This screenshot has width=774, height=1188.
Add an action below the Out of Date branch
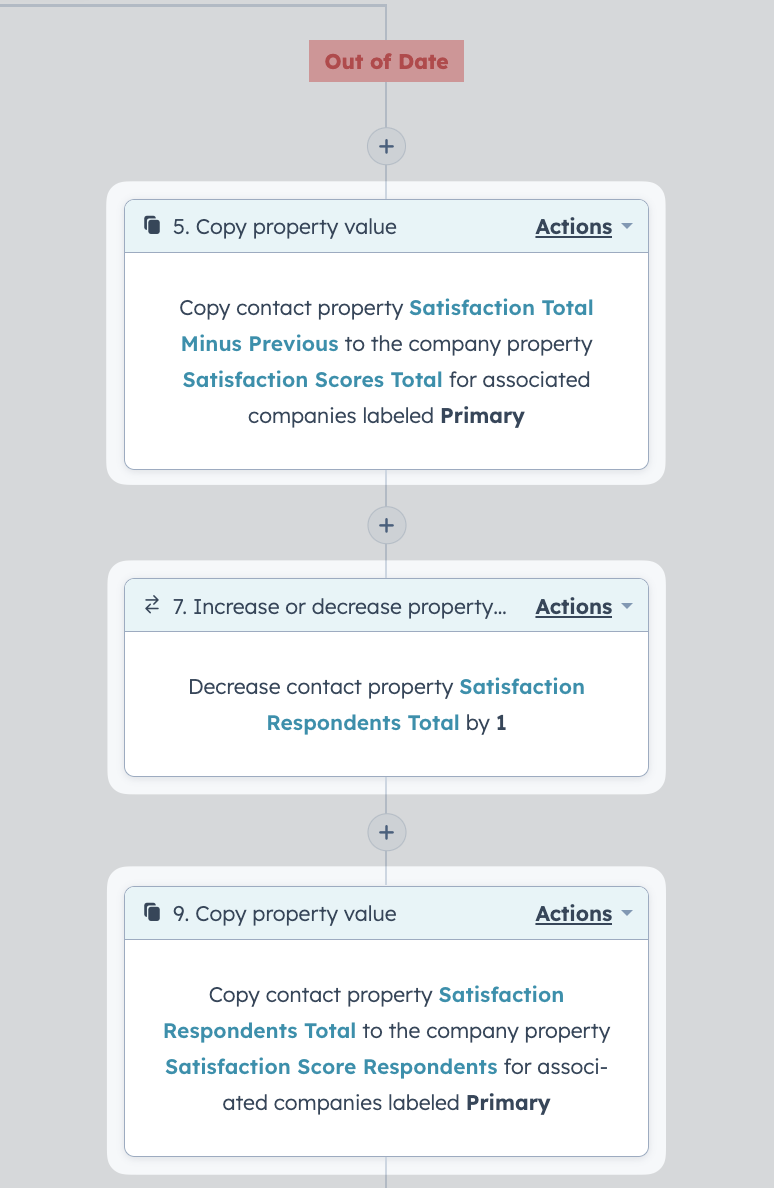(x=386, y=146)
